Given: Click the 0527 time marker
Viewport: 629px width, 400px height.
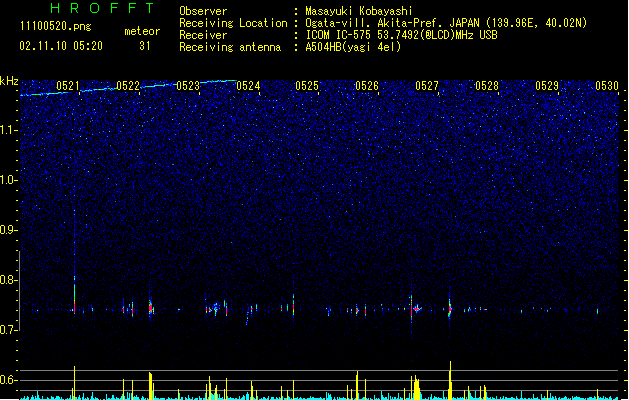Looking at the screenshot, I should tap(427, 86).
